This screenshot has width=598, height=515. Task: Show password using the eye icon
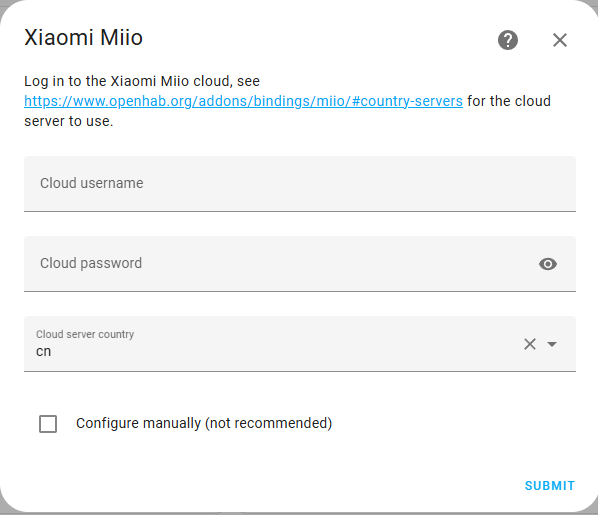pos(548,264)
